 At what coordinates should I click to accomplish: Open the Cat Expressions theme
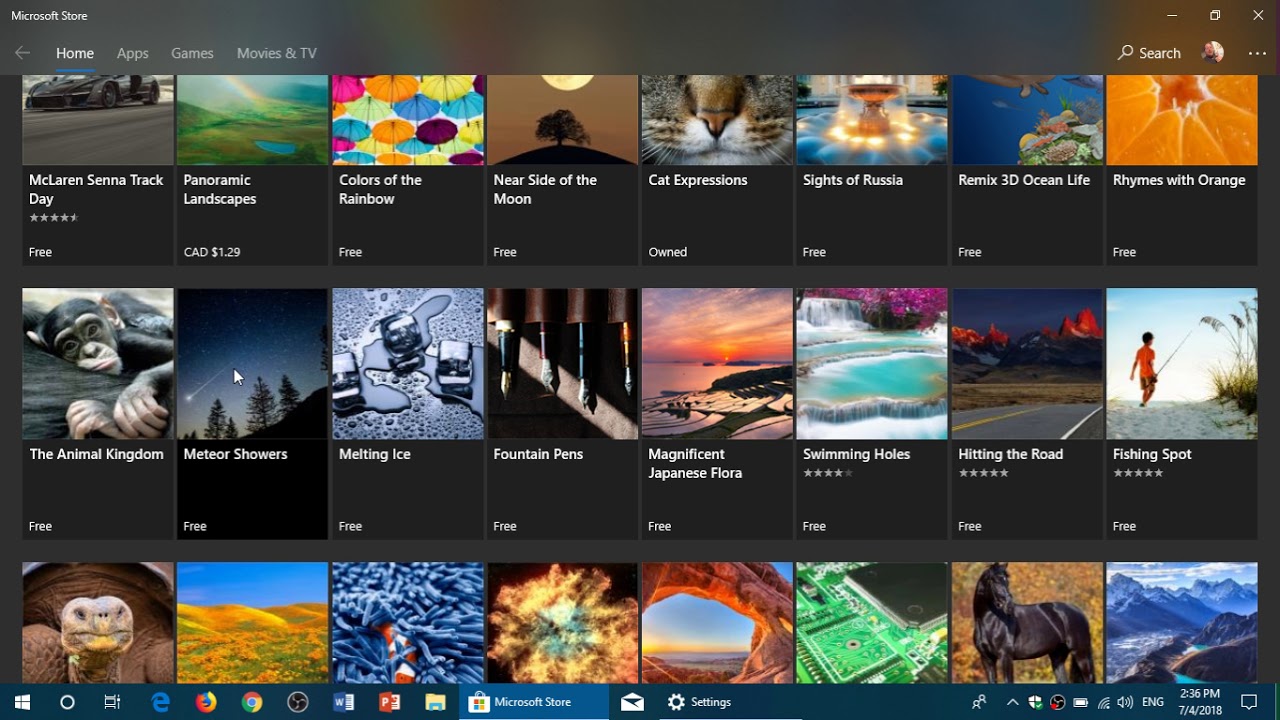[717, 170]
